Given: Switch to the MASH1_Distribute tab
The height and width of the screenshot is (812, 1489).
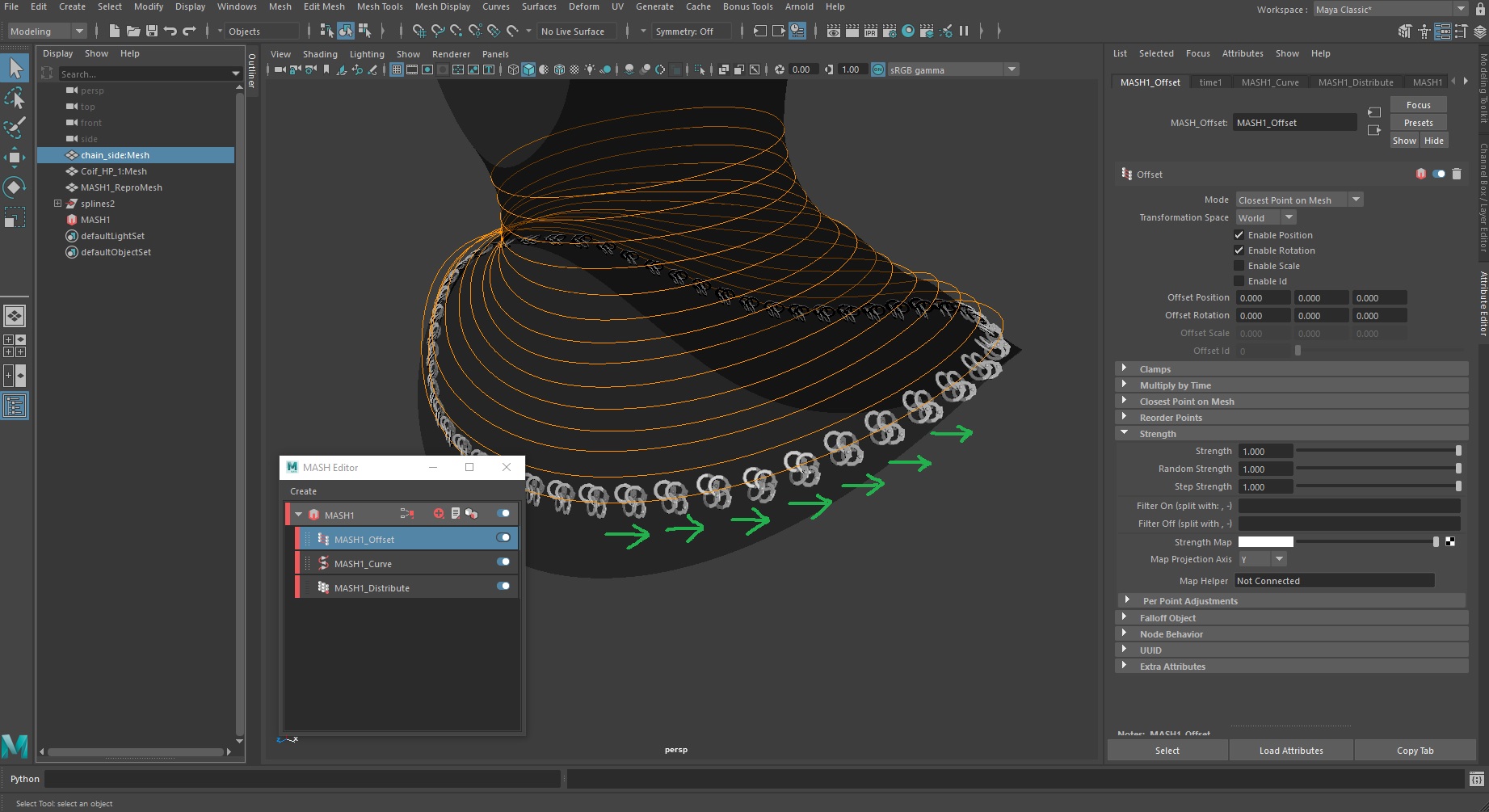Looking at the screenshot, I should 1356,82.
